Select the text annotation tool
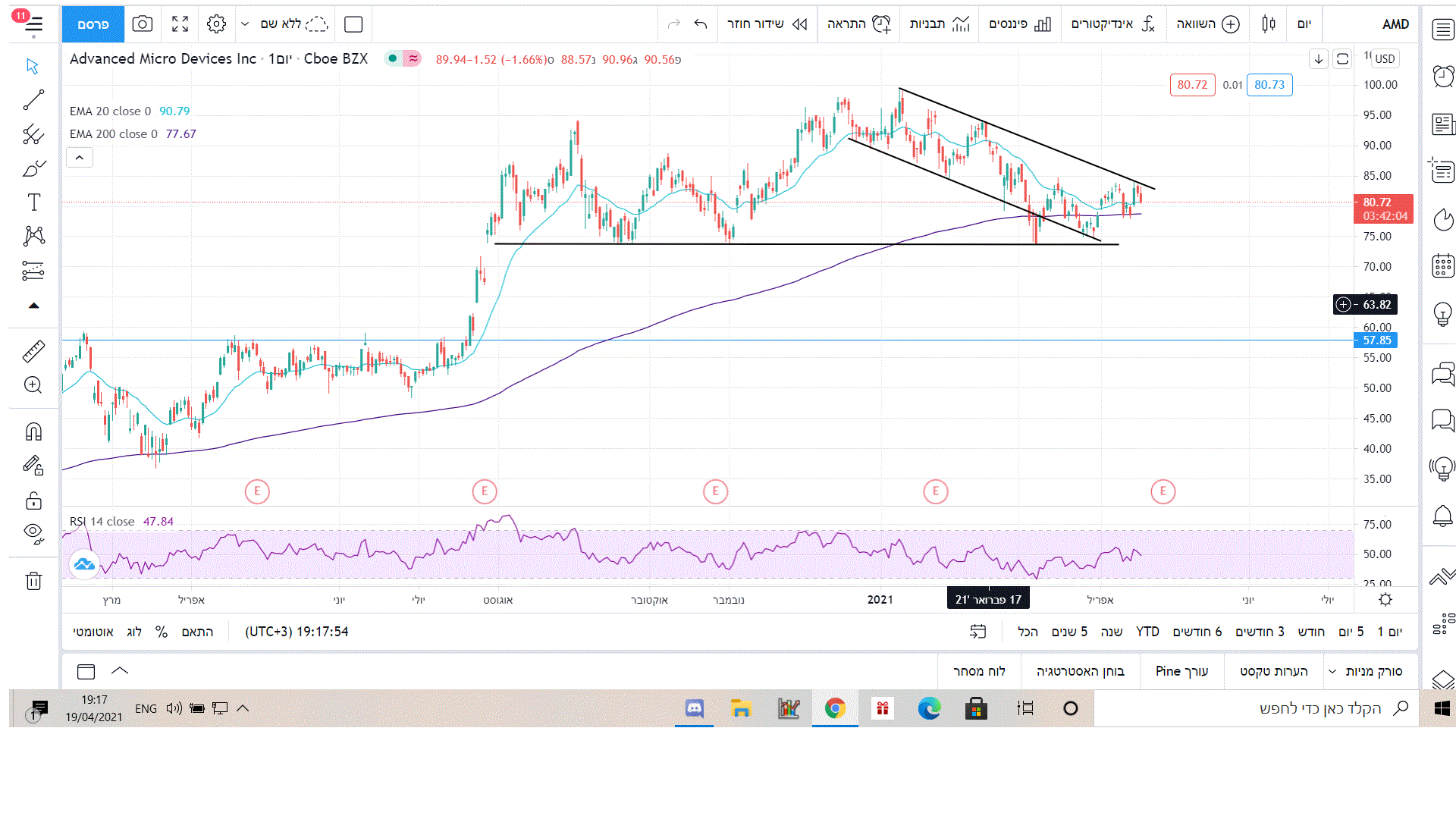This screenshot has width=1456, height=819. pos(33,202)
